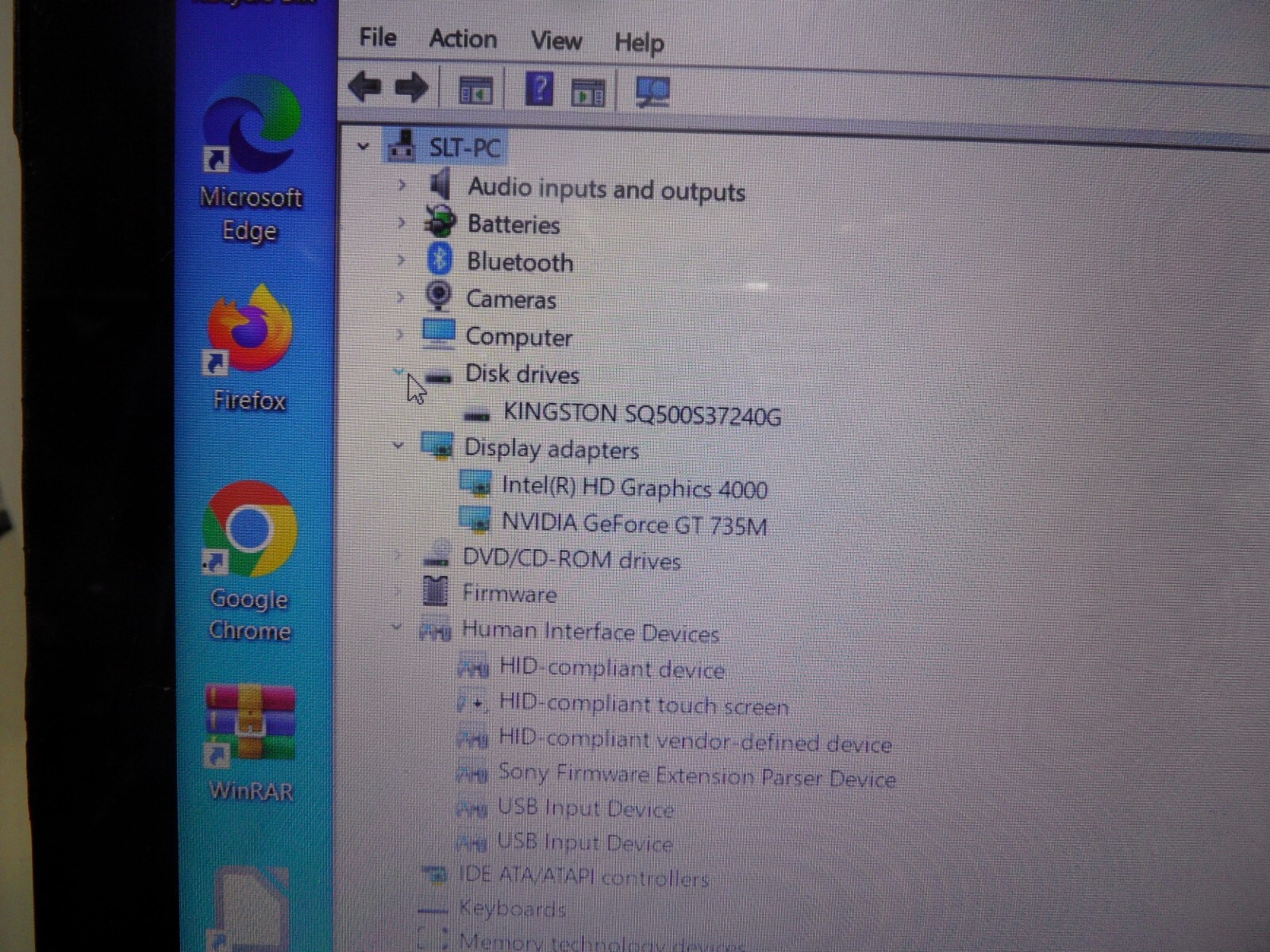Expand Audio inputs and outputs category
This screenshot has width=1270, height=952.
click(x=402, y=185)
